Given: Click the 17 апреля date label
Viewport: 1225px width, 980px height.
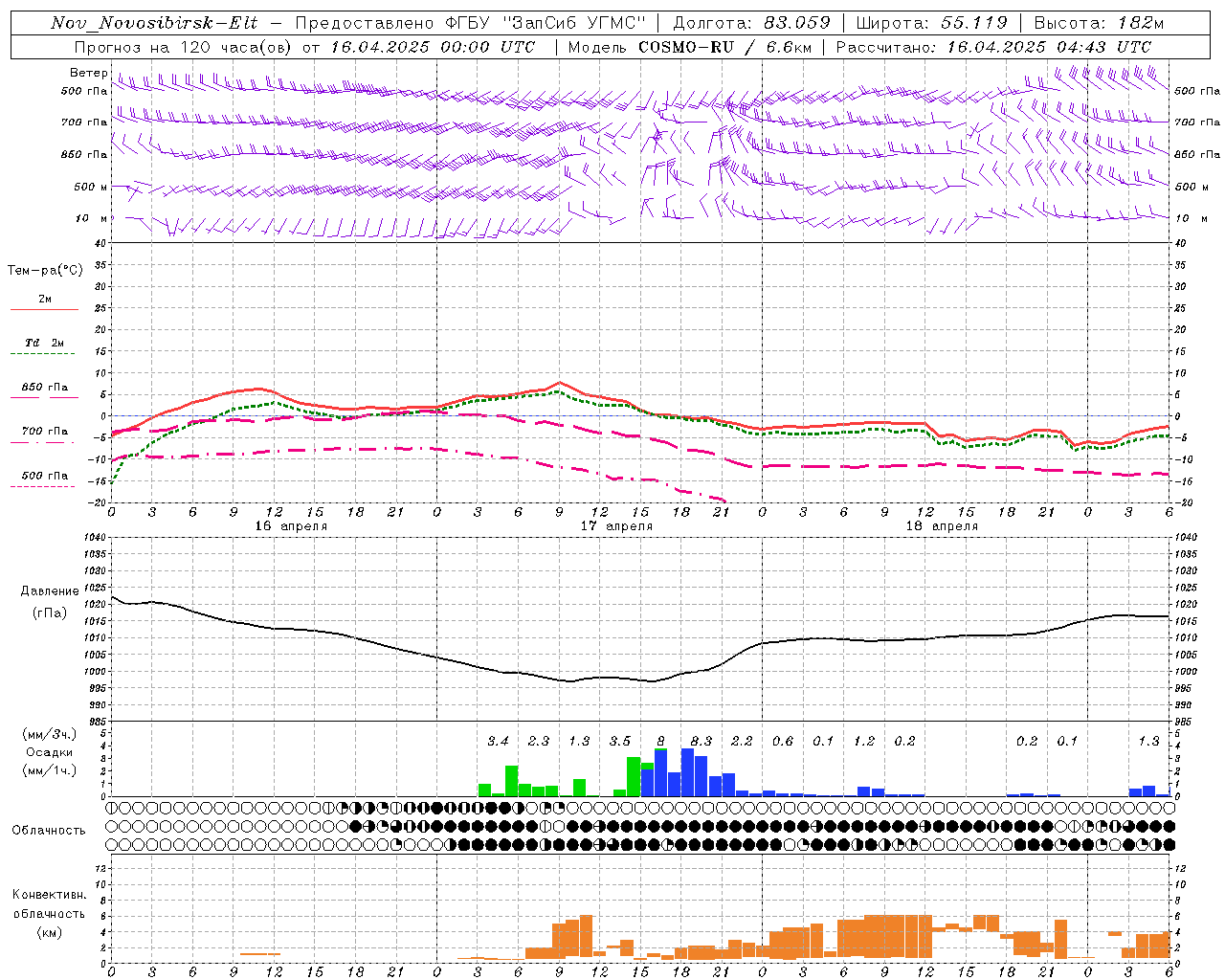Looking at the screenshot, I should [x=616, y=525].
